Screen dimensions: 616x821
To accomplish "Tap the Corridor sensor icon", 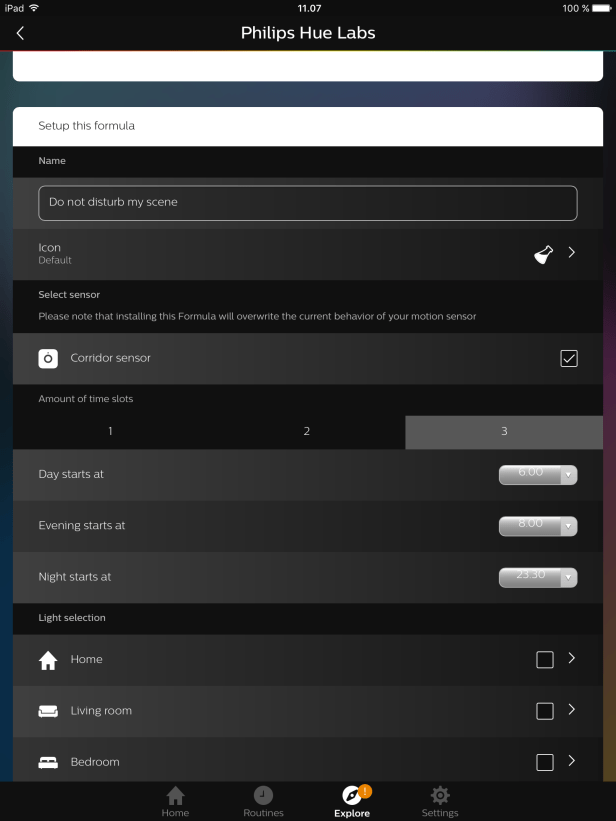I will pyautogui.click(x=48, y=358).
